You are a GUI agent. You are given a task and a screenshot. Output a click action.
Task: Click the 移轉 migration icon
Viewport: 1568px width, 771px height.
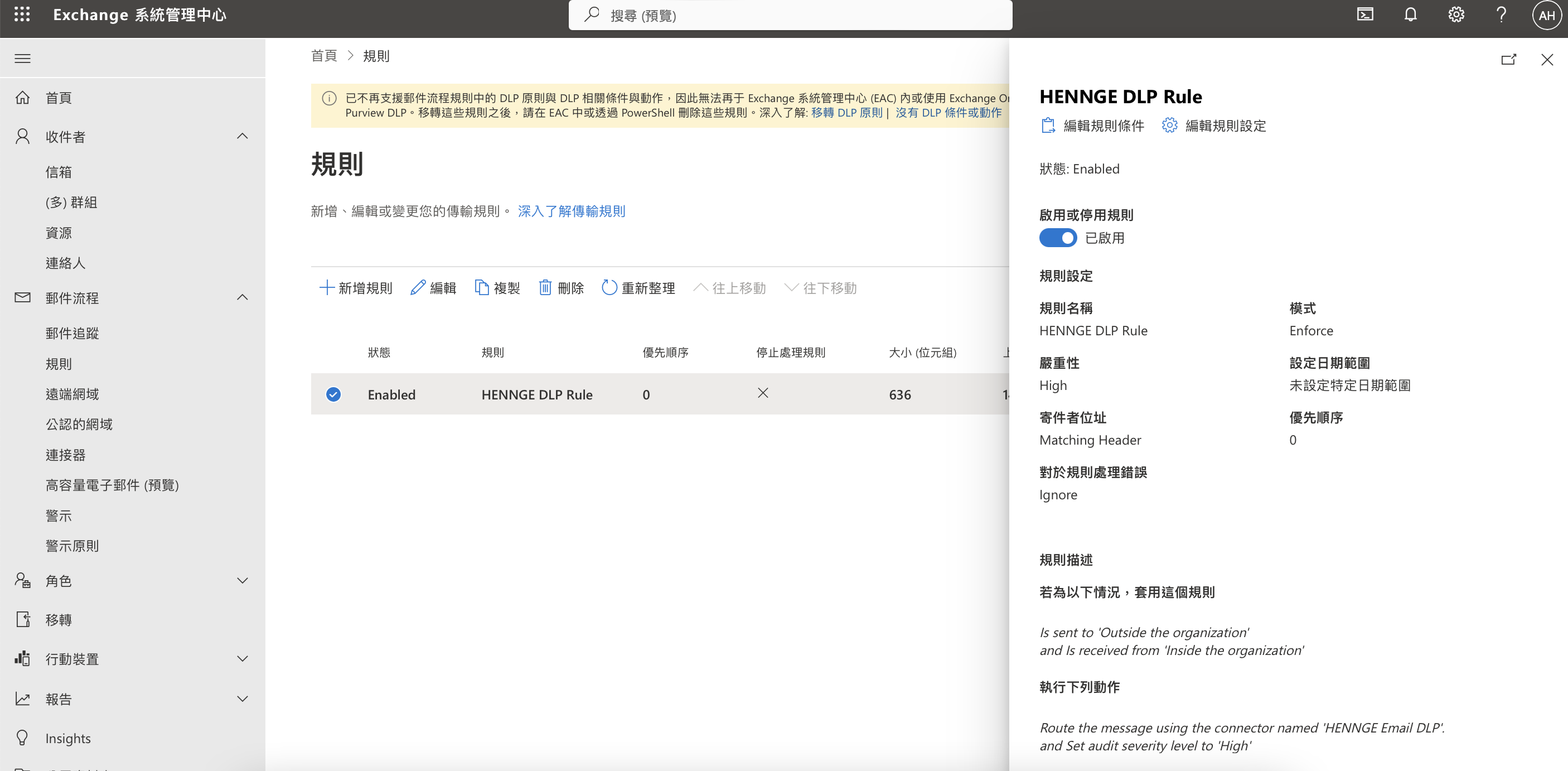coord(22,619)
